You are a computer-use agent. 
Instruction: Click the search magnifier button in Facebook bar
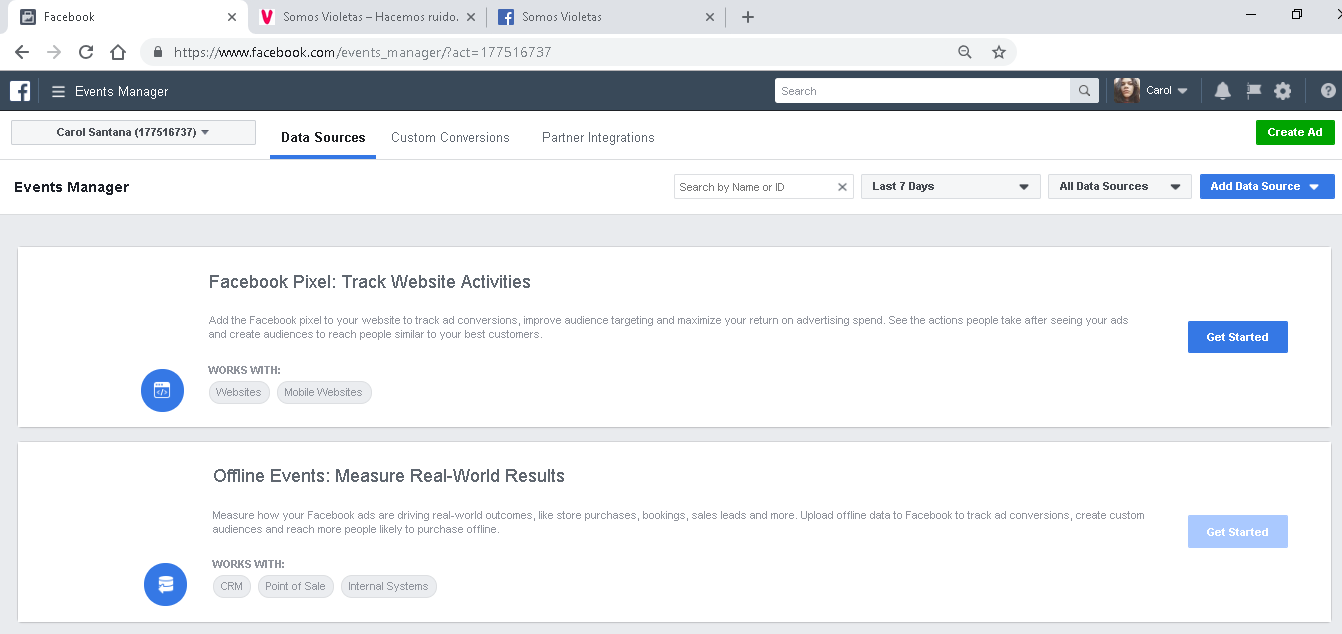(1084, 91)
